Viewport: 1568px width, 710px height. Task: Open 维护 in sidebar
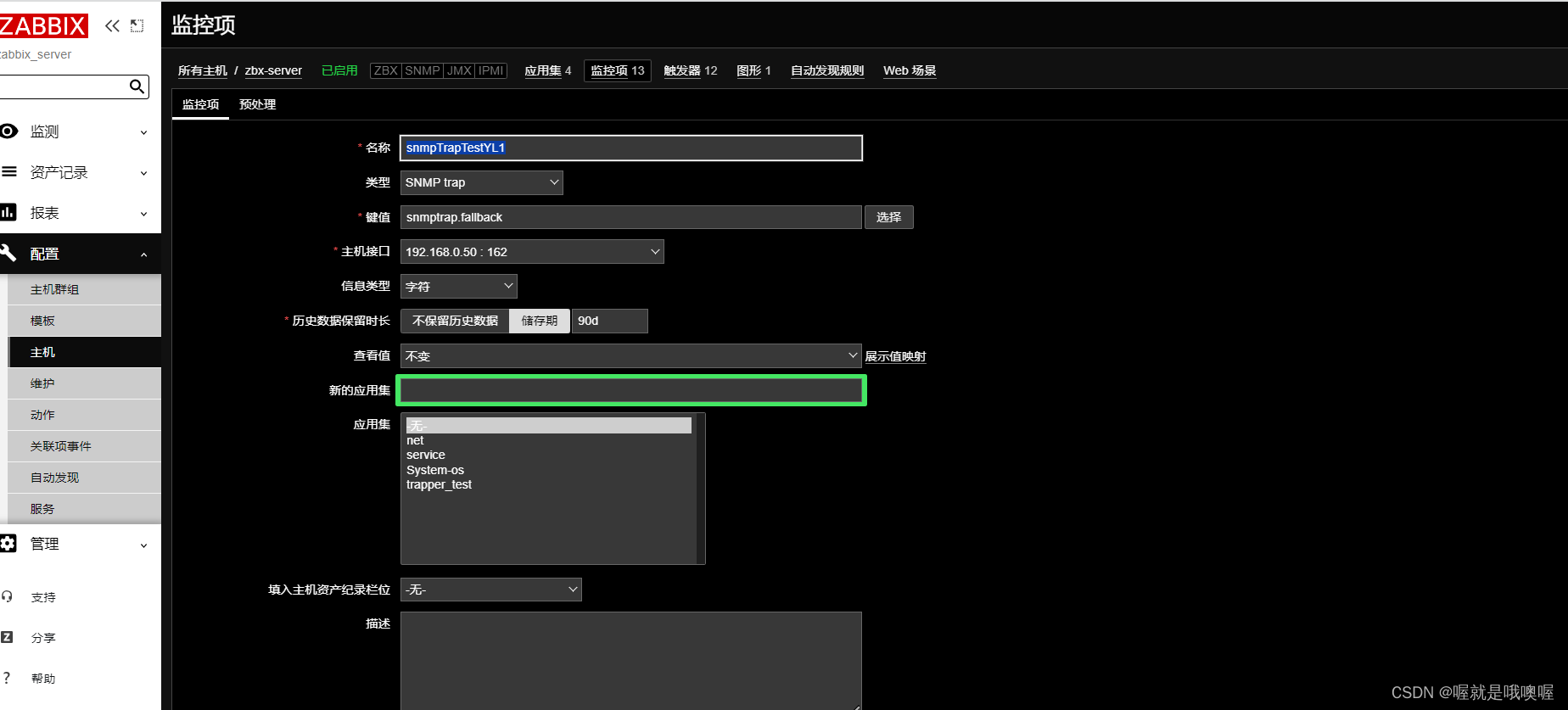(x=84, y=383)
